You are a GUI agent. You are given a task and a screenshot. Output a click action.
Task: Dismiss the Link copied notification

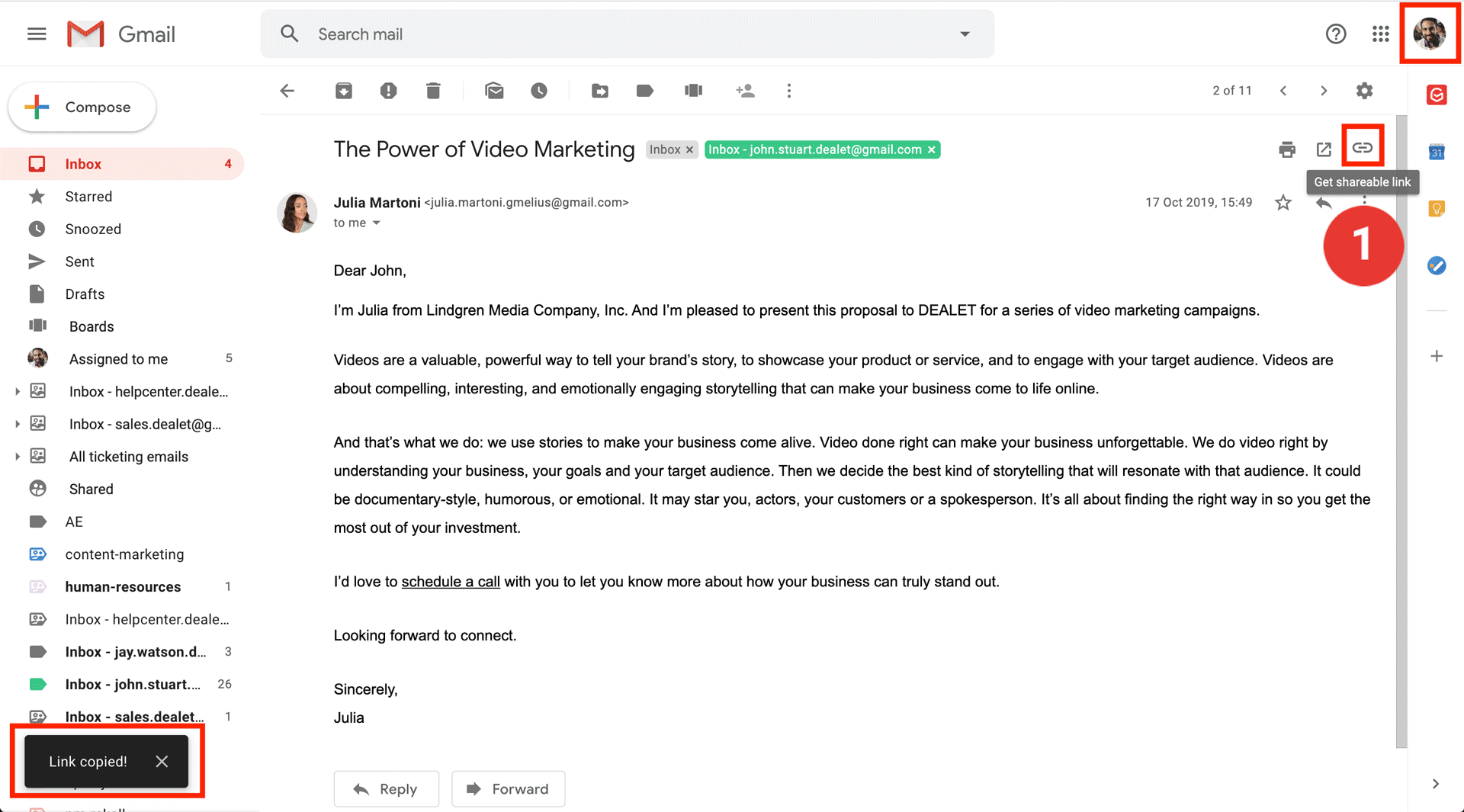click(162, 761)
